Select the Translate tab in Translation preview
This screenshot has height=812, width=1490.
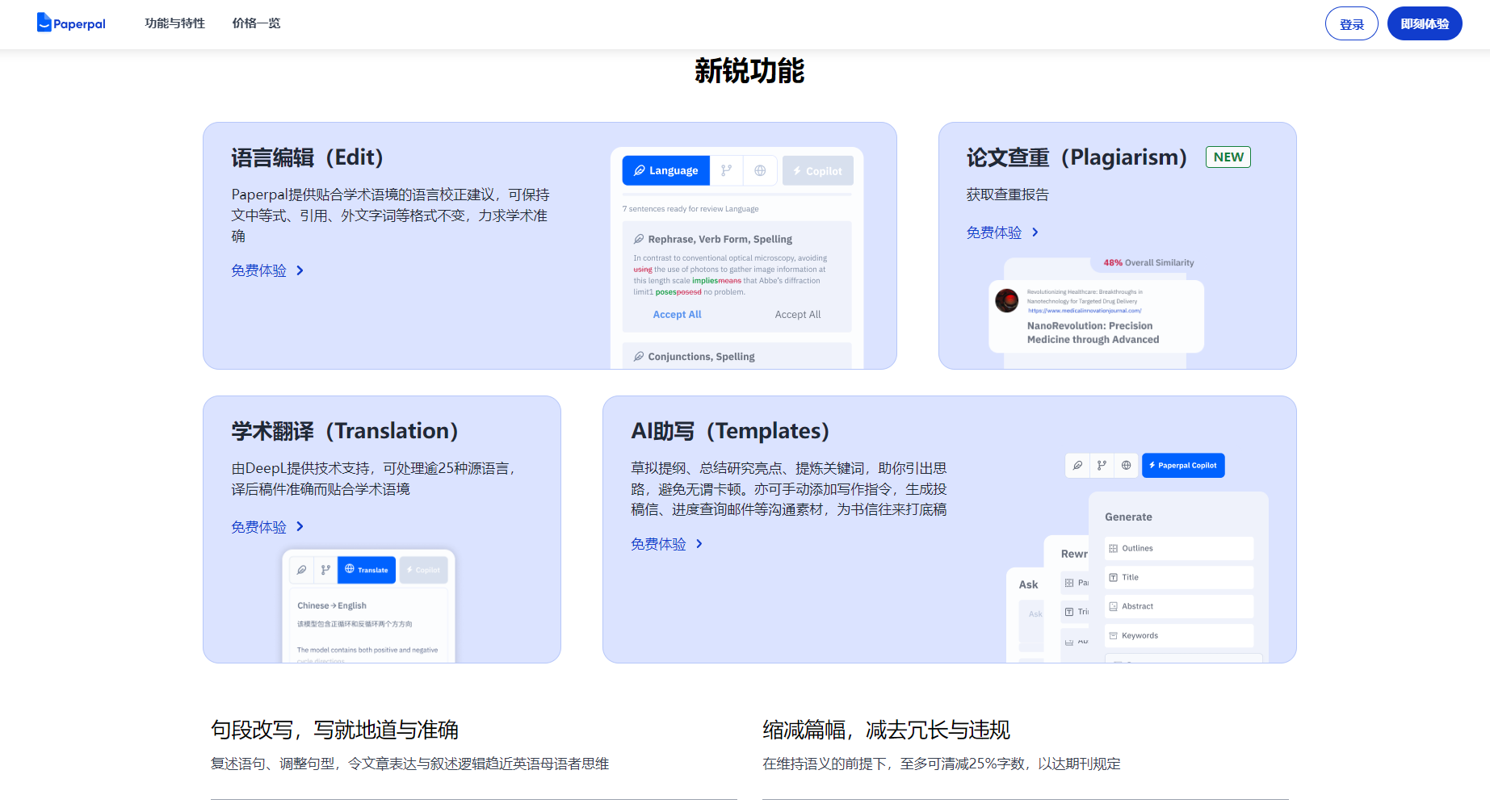pyautogui.click(x=367, y=570)
